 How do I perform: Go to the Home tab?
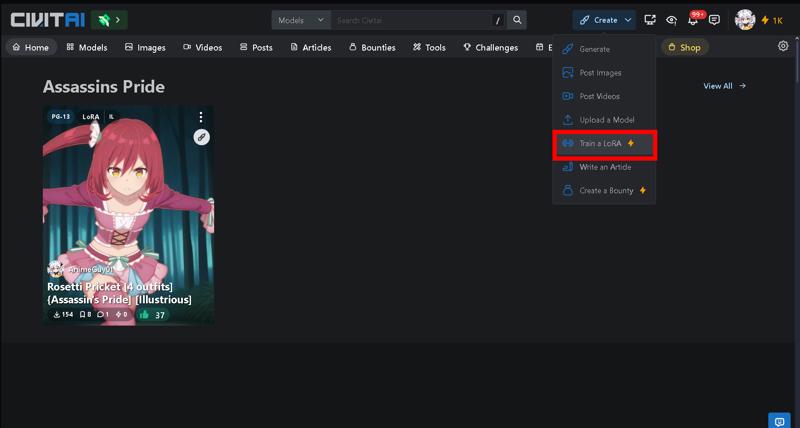point(31,47)
